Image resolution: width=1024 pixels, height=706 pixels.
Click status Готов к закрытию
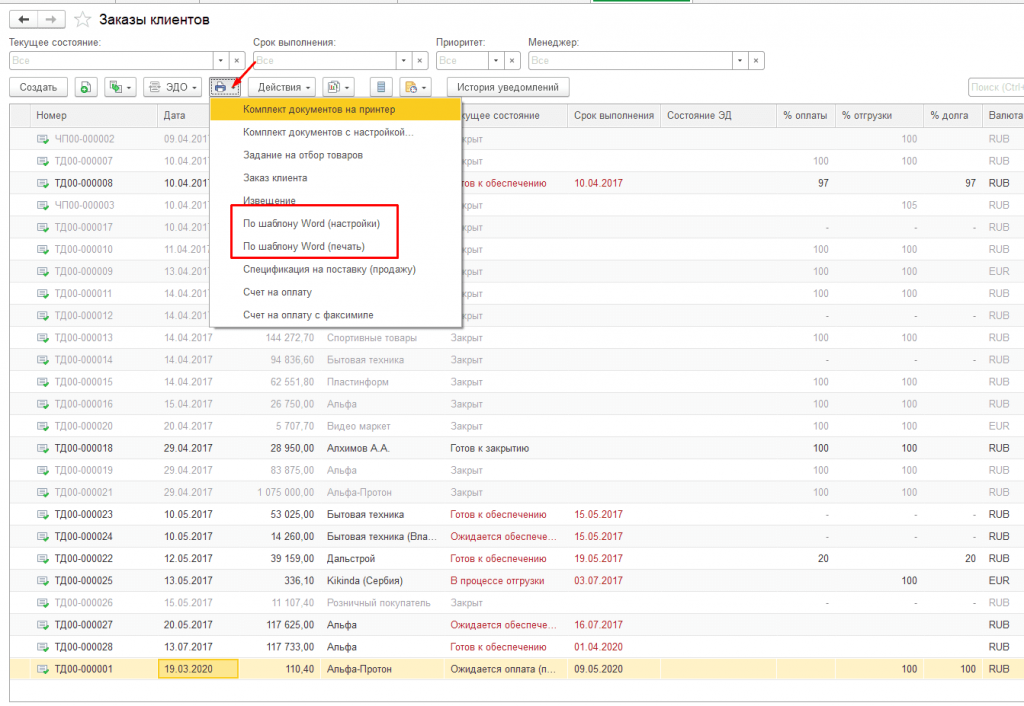click(490, 448)
